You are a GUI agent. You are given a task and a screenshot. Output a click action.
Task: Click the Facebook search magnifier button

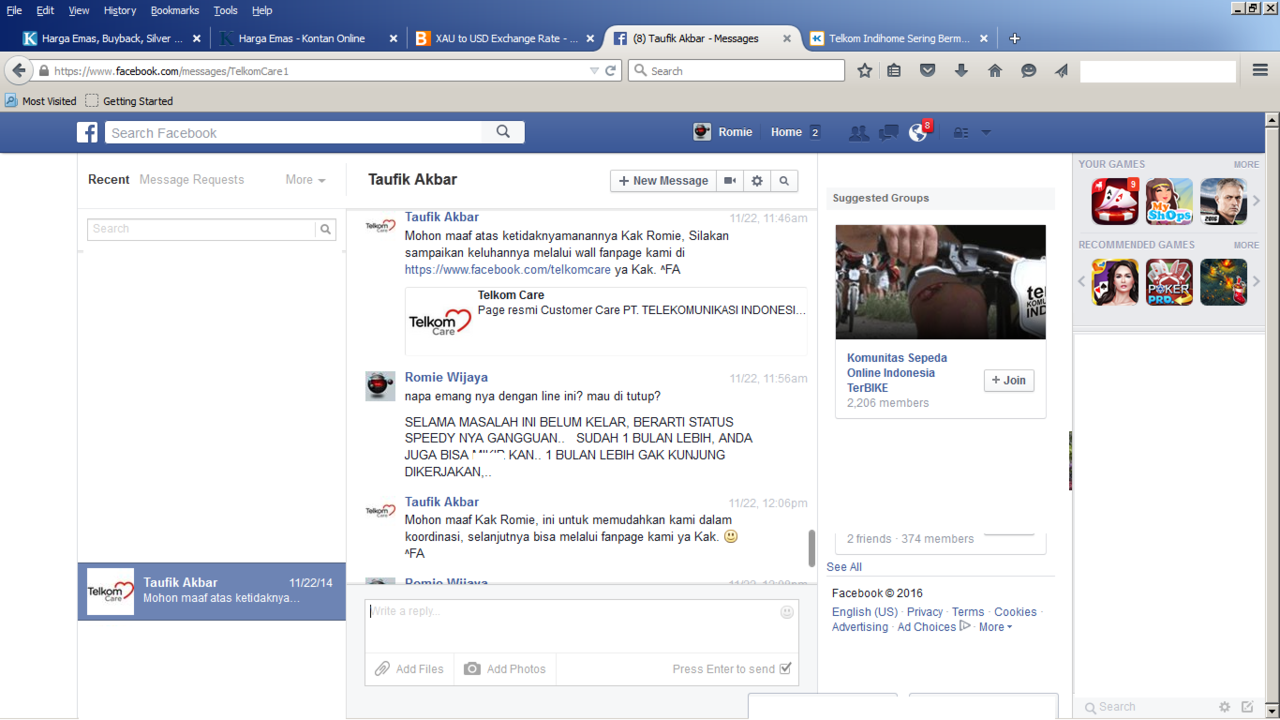click(503, 132)
